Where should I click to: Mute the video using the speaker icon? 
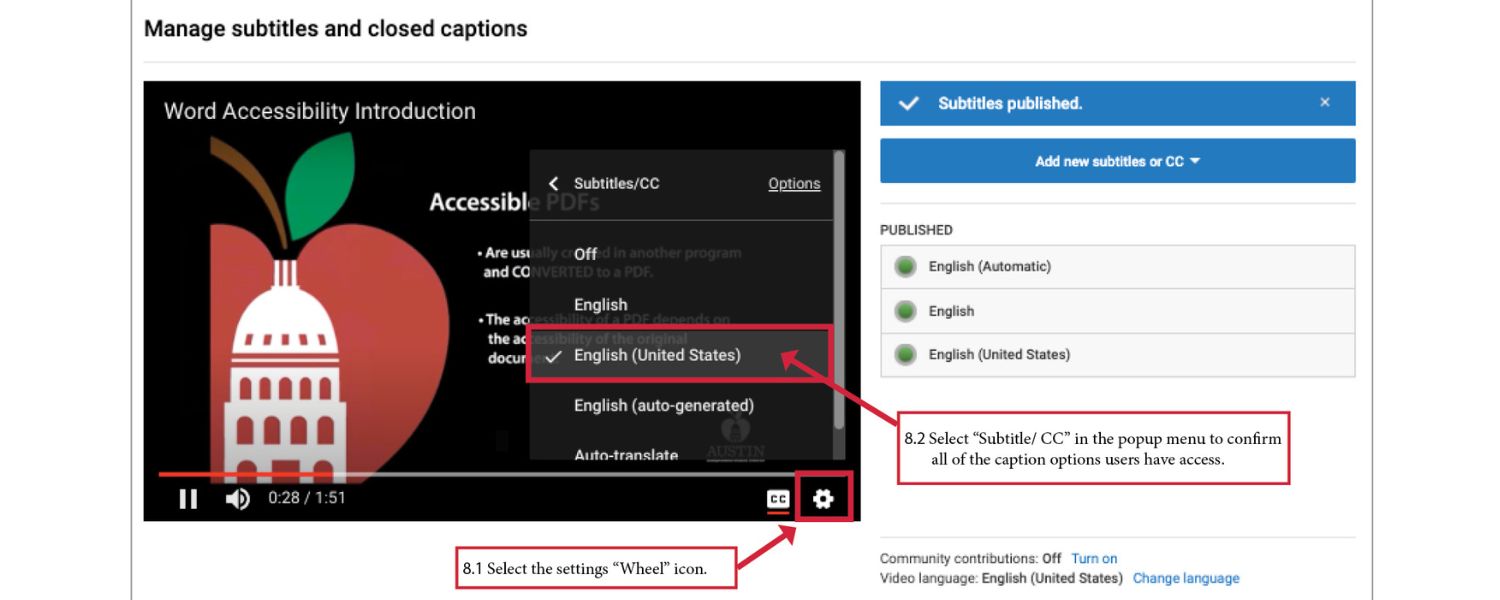click(236, 498)
